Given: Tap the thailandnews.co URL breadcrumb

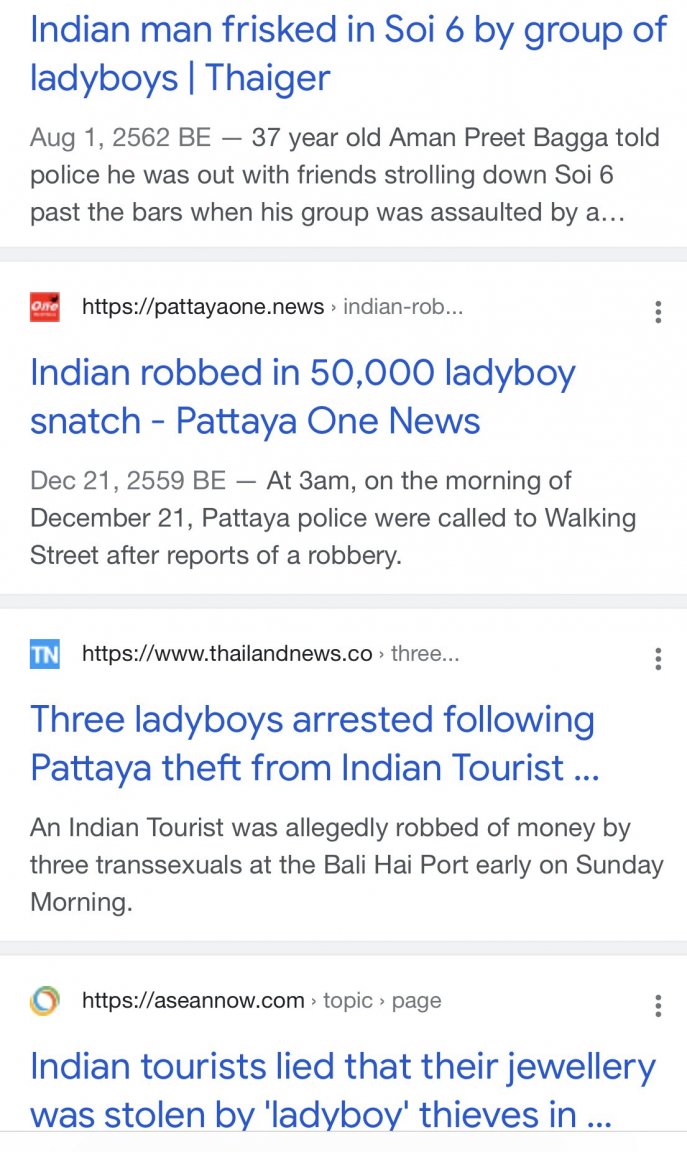Looking at the screenshot, I should click(270, 653).
